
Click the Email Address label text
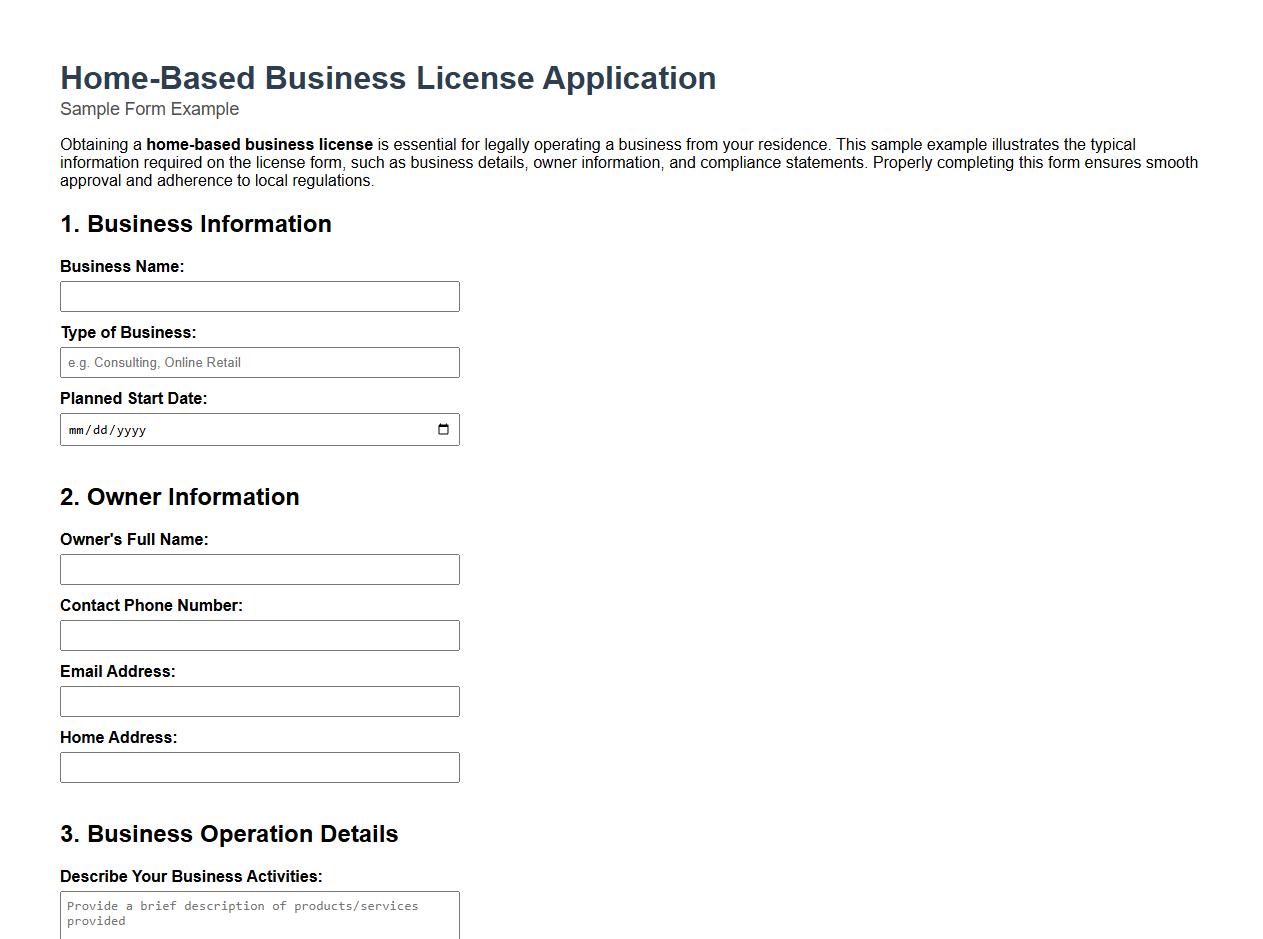117,671
